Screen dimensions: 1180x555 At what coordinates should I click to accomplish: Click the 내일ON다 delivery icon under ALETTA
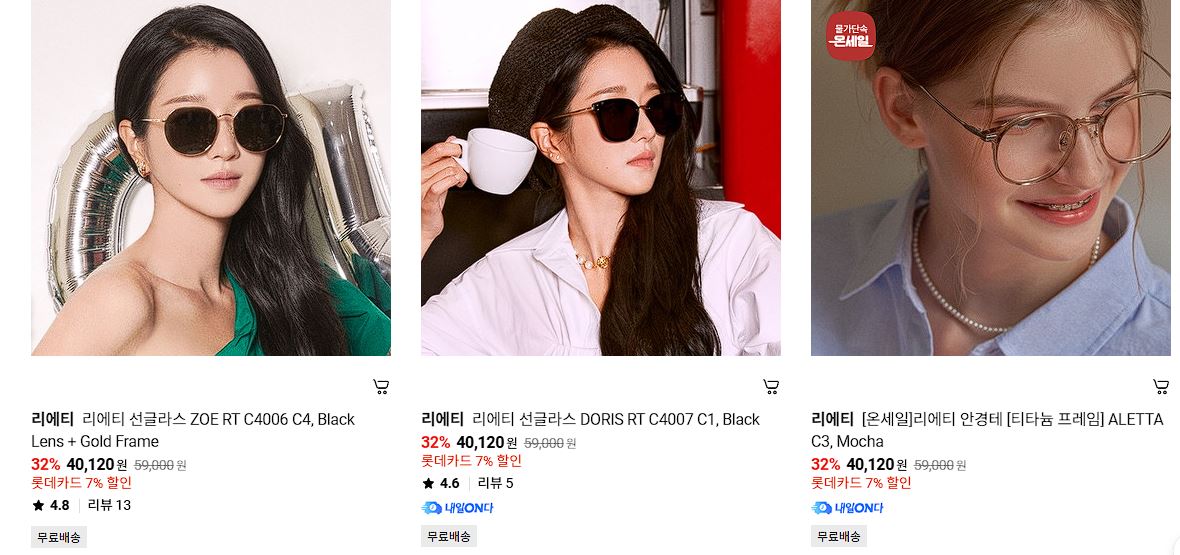pyautogui.click(x=847, y=508)
